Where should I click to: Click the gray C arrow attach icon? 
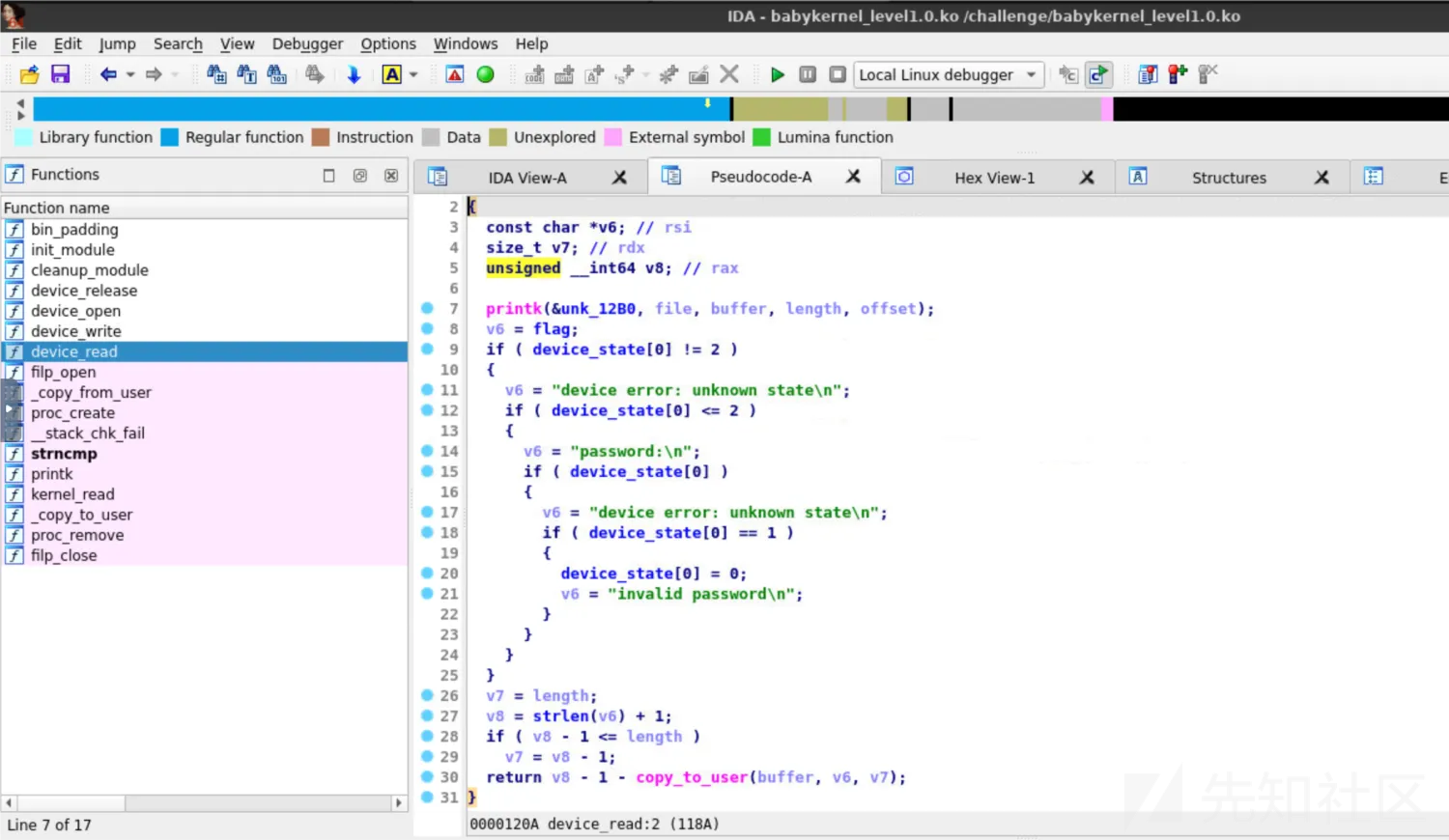click(x=1067, y=74)
